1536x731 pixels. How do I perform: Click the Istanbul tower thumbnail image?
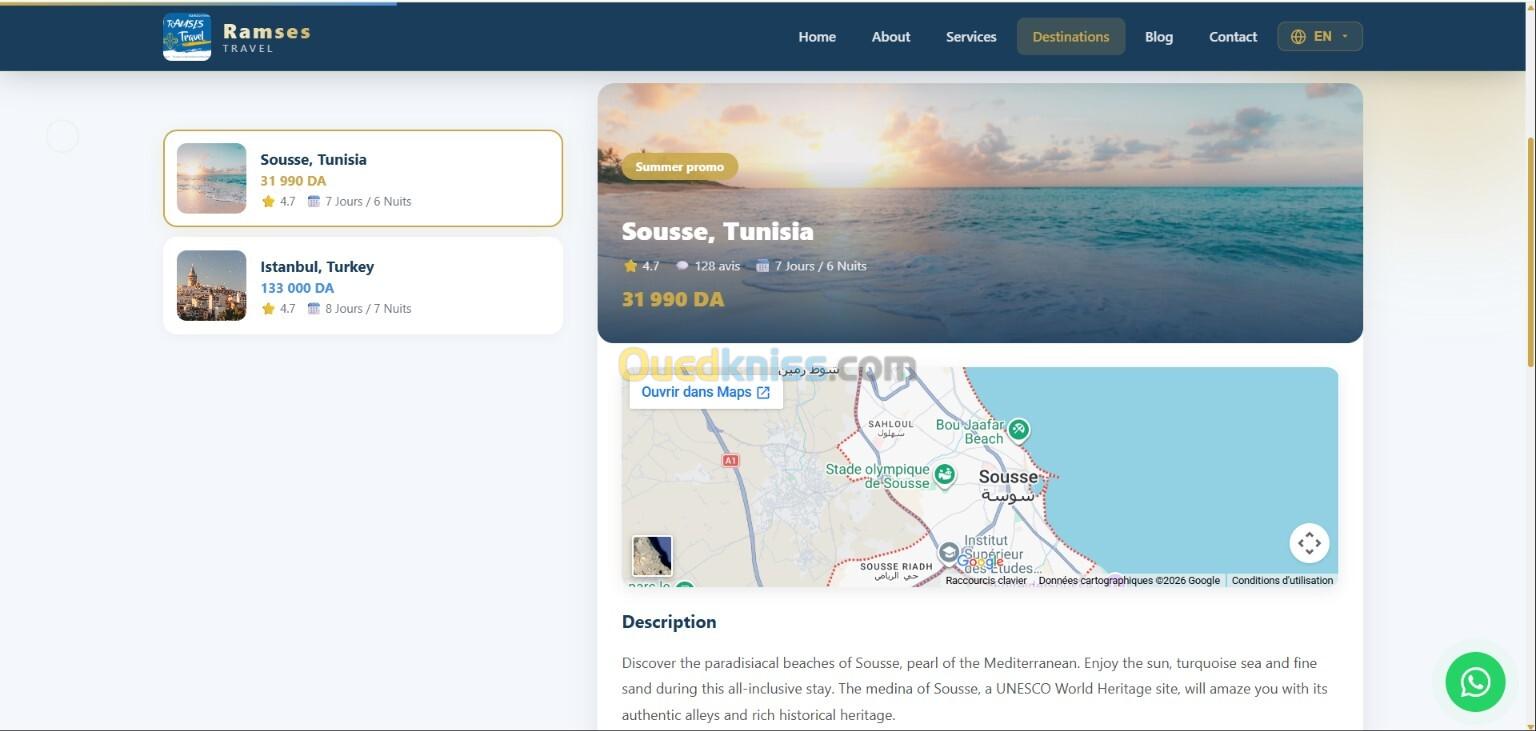coord(211,285)
